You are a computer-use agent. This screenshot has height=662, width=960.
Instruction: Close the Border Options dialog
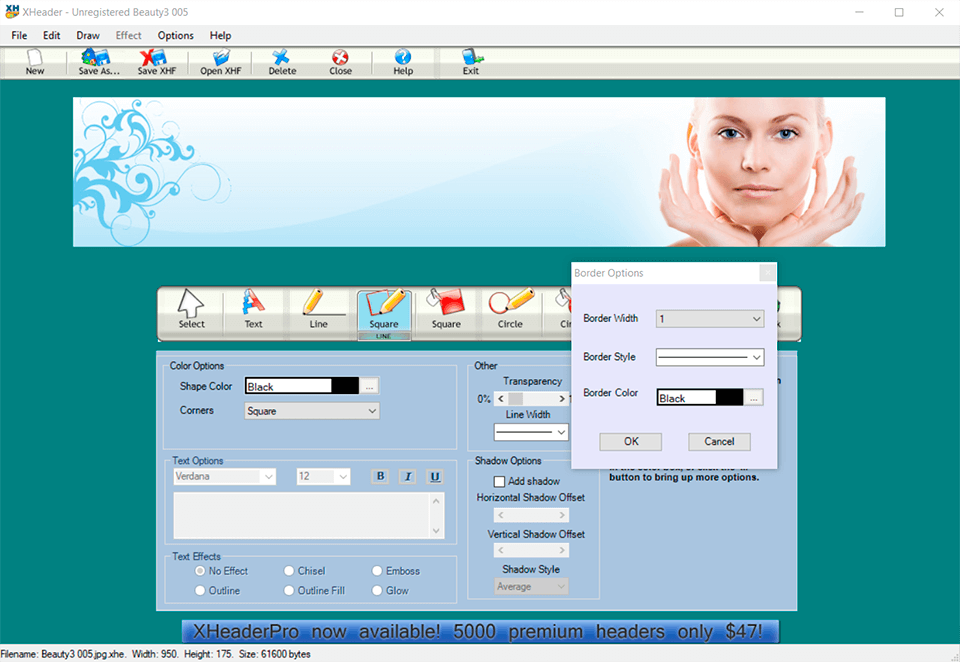click(767, 273)
